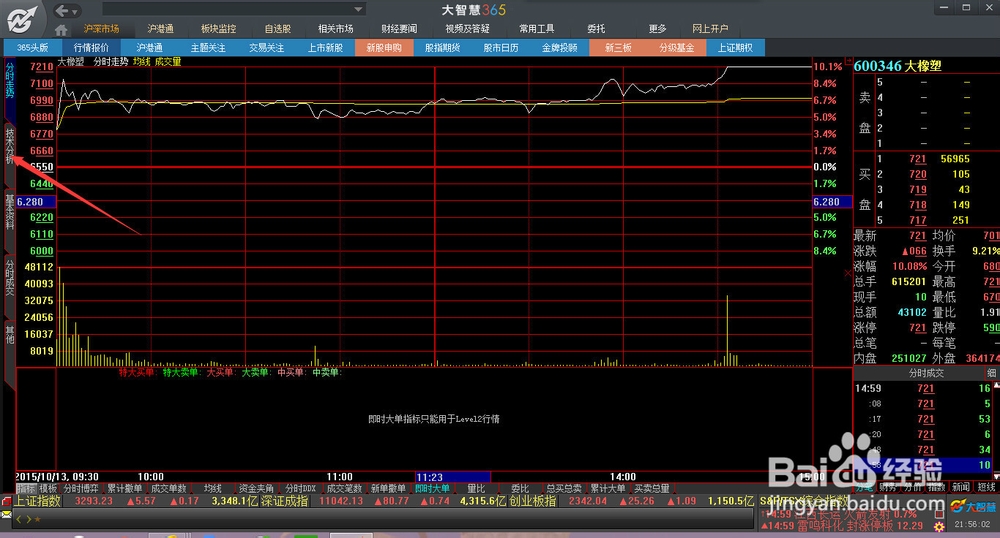Viewport: 1000px width, 538px height.
Task: Open the 沪港通 top menu
Action: point(160,29)
